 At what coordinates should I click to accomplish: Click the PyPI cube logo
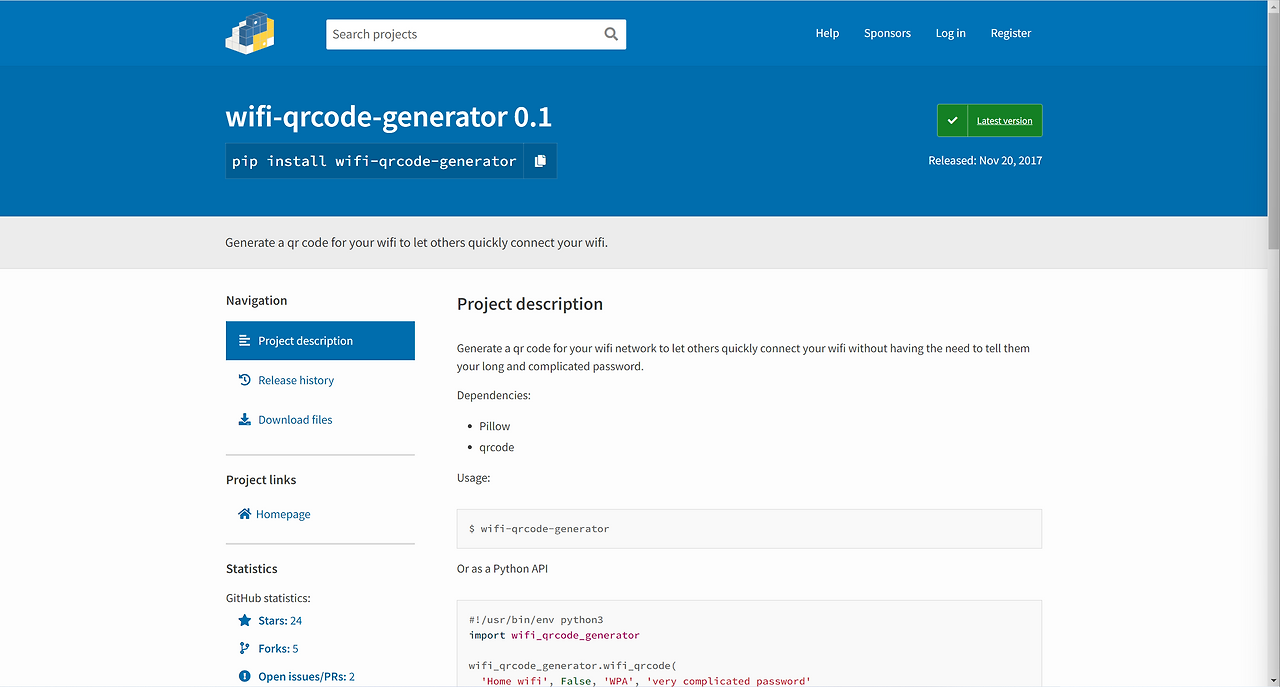click(250, 33)
